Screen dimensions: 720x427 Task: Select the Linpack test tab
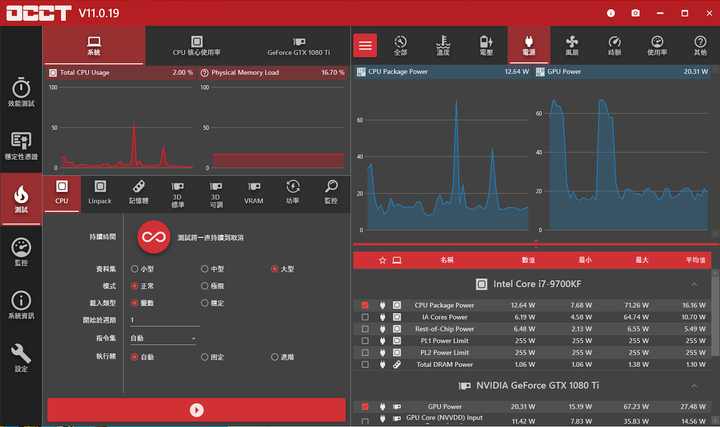[100, 193]
